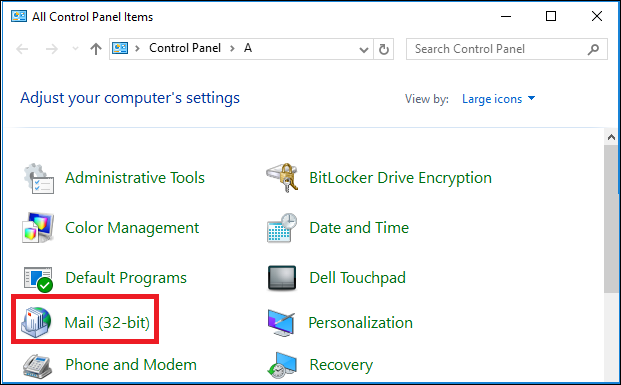Image resolution: width=621 pixels, height=385 pixels.
Task: Refresh the Control Panel view
Action: coord(383,49)
